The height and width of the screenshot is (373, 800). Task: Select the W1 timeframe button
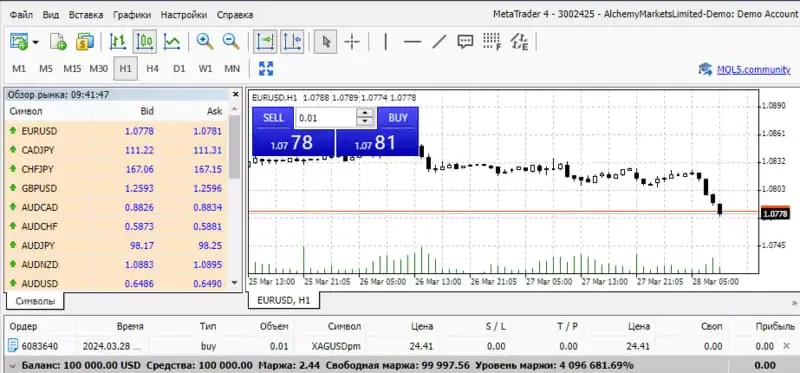coord(206,68)
